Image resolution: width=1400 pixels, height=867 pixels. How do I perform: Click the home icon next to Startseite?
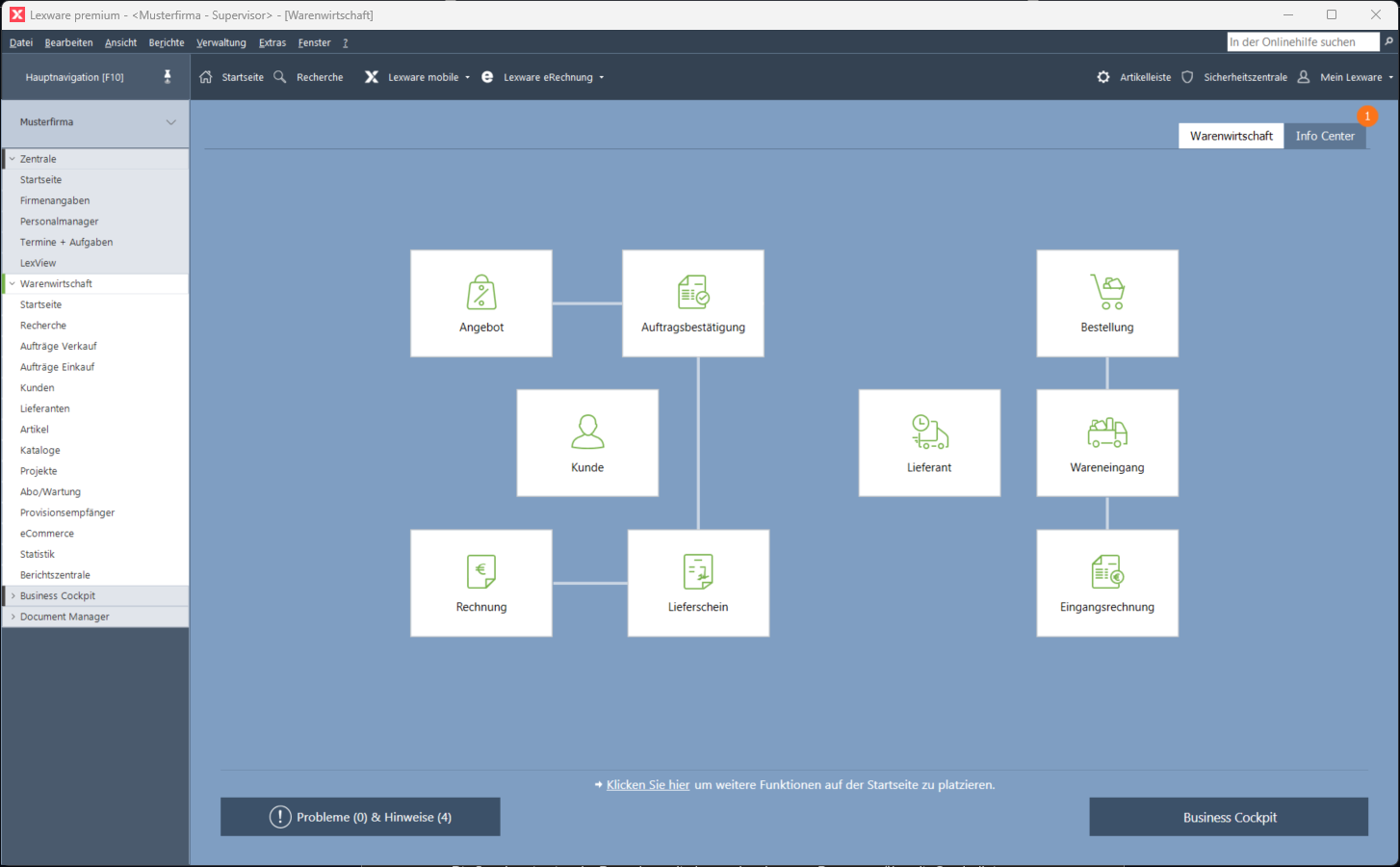coord(206,77)
